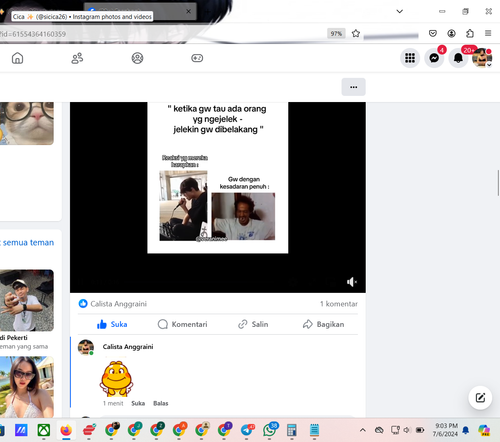Viewport: 500px width, 442px height.
Task: Close the current browser tab
Action: pyautogui.click(x=188, y=11)
